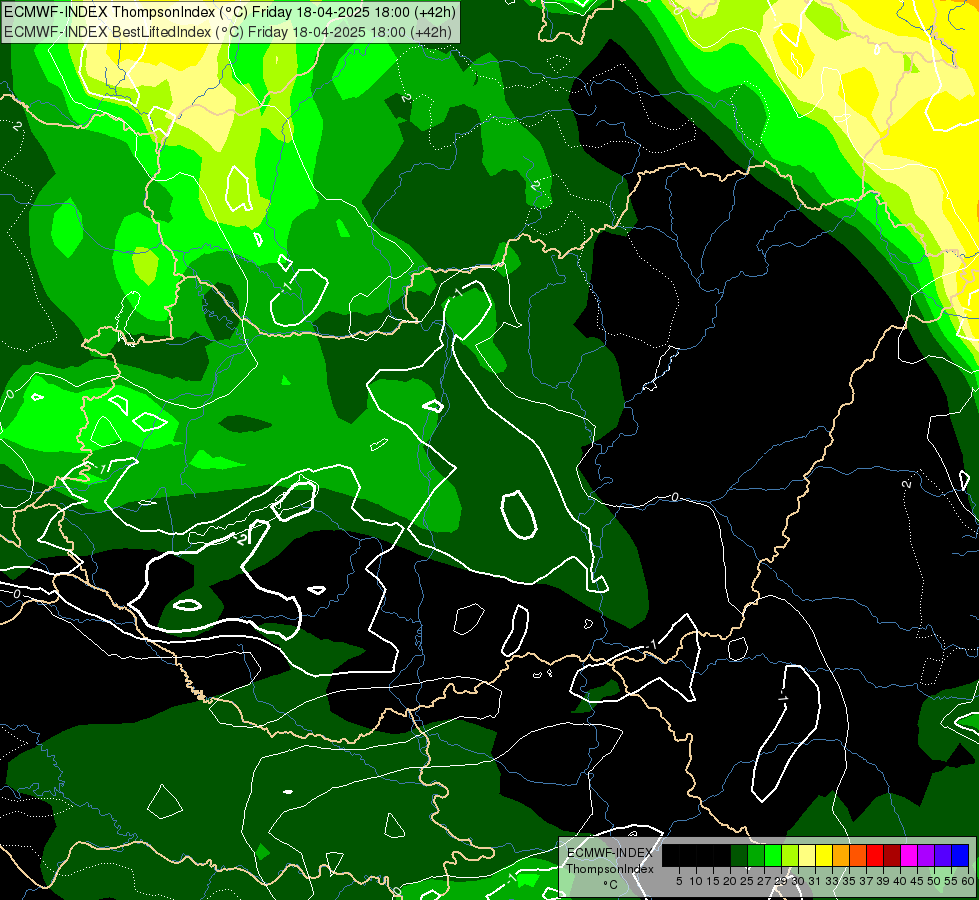Click the dark red 39–40 legend swatch

pyautogui.click(x=892, y=856)
